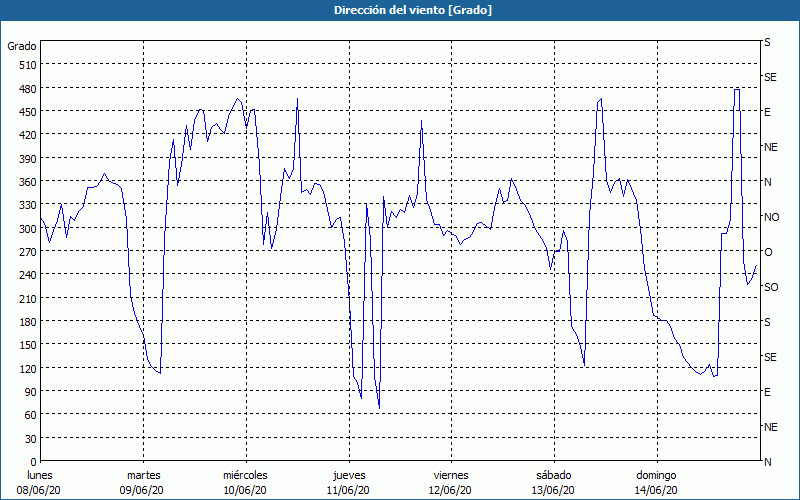Click the 'miércoles' day label
This screenshot has height=500, width=800.
click(x=245, y=475)
